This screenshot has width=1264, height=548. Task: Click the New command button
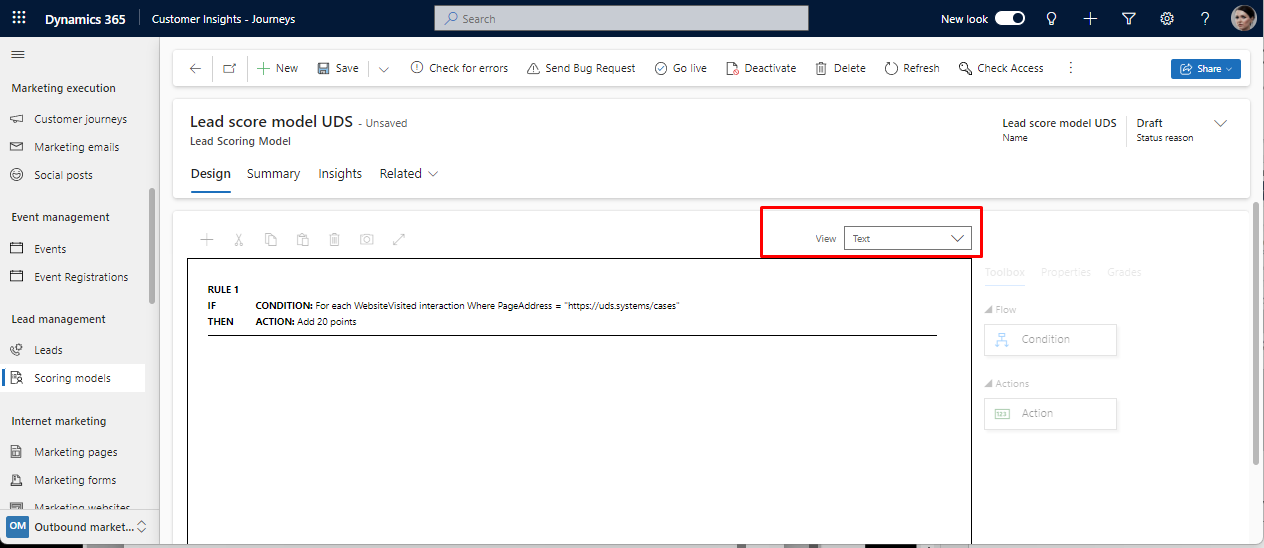[277, 68]
